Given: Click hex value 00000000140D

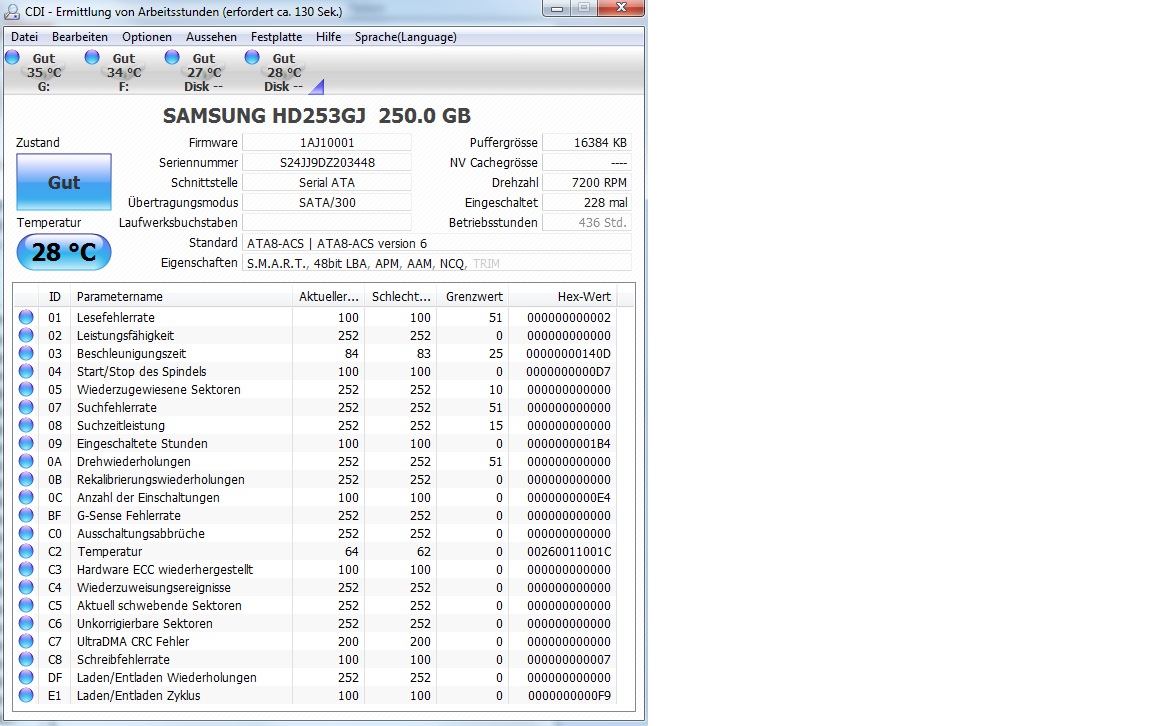Looking at the screenshot, I should point(569,353).
